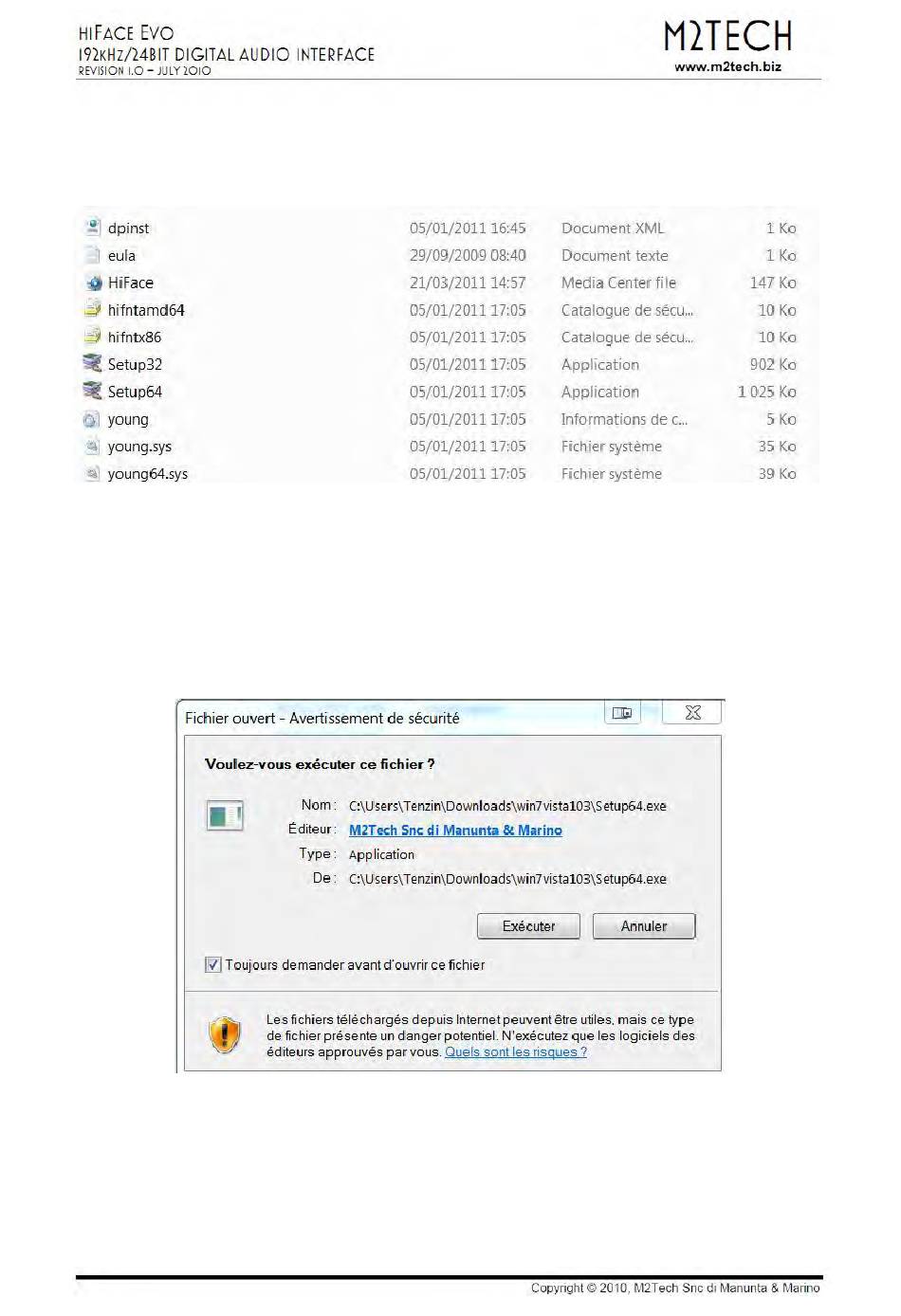Select the hifntx86 file name

[x=135, y=338]
